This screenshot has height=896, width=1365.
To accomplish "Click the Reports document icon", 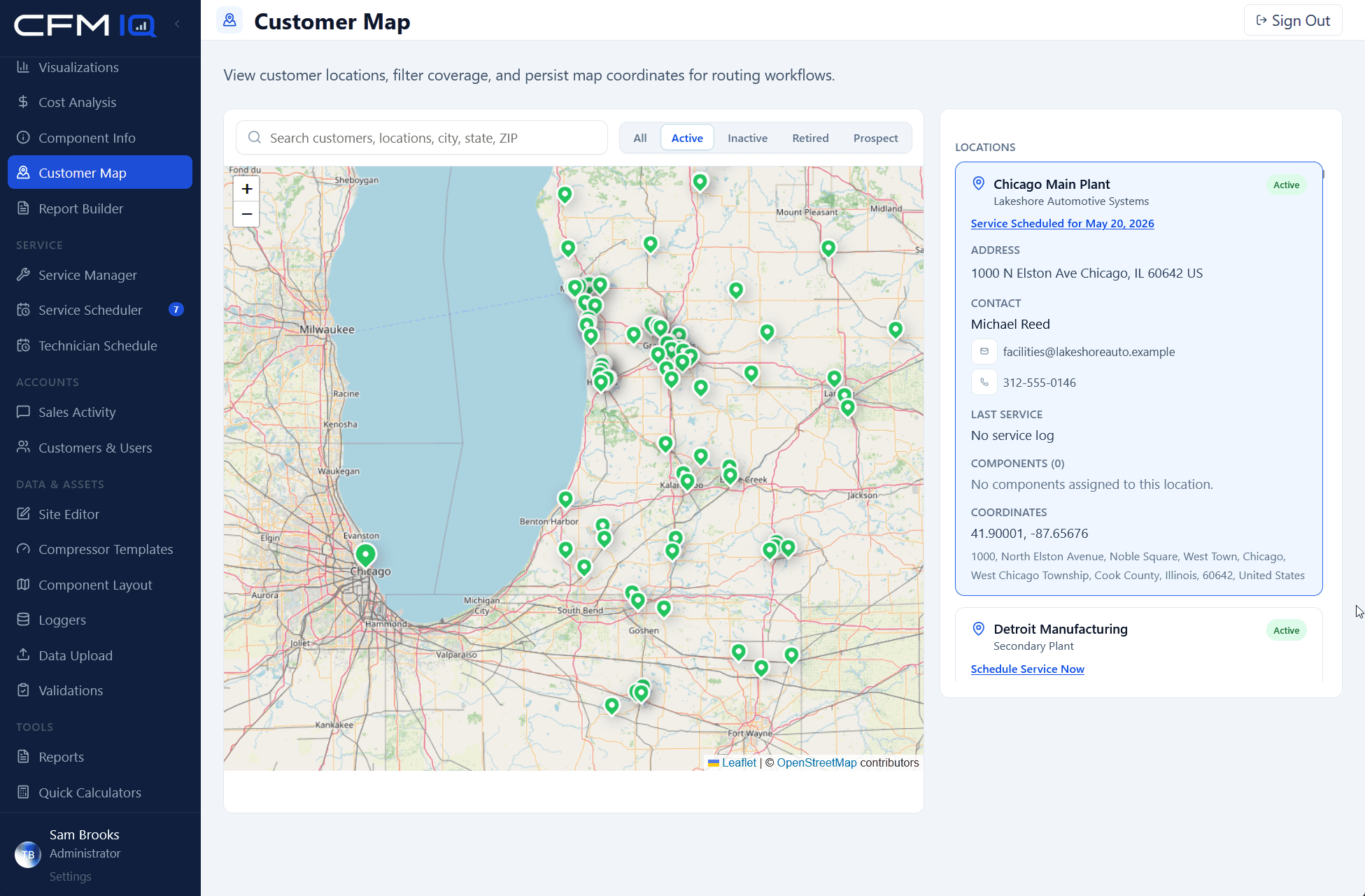I will pos(23,757).
